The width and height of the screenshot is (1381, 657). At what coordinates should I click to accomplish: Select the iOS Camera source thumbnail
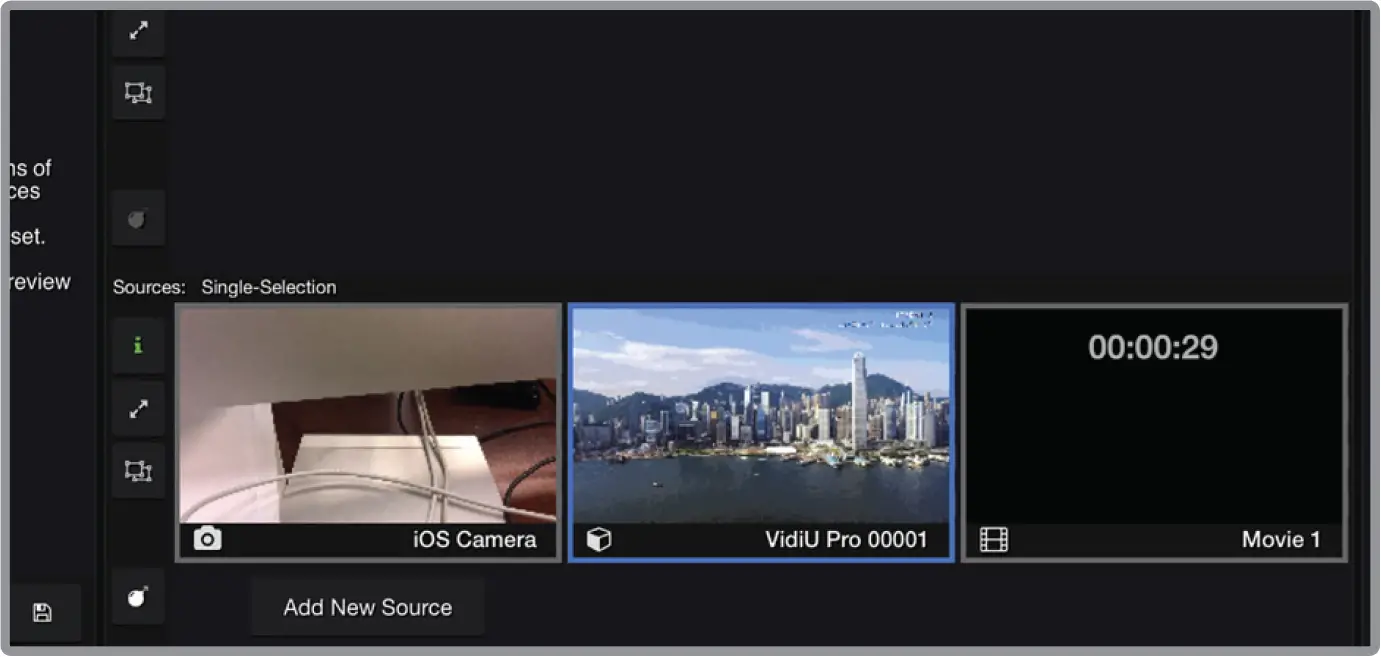(368, 433)
